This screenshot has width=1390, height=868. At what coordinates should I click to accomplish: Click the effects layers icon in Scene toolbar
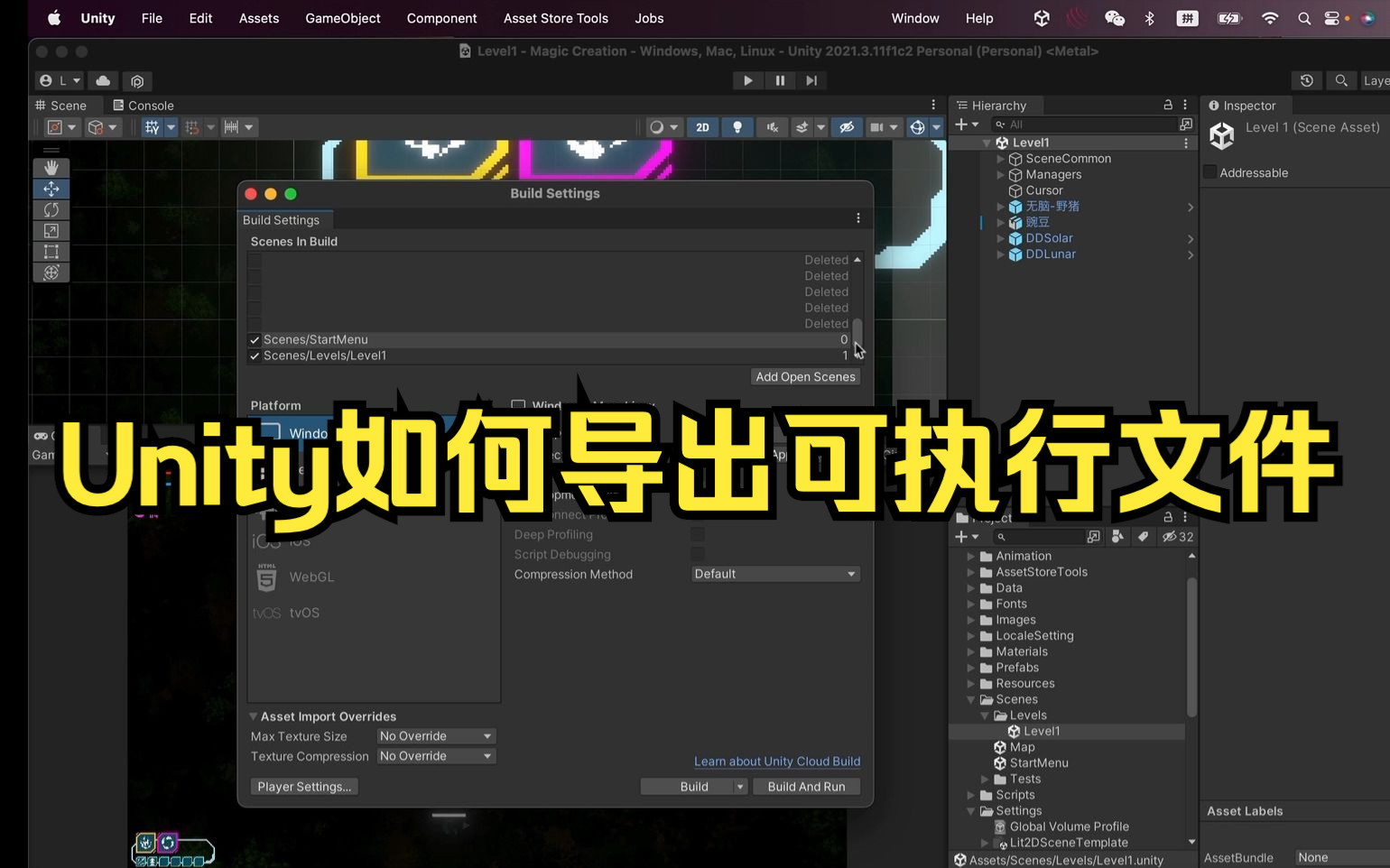[x=802, y=127]
